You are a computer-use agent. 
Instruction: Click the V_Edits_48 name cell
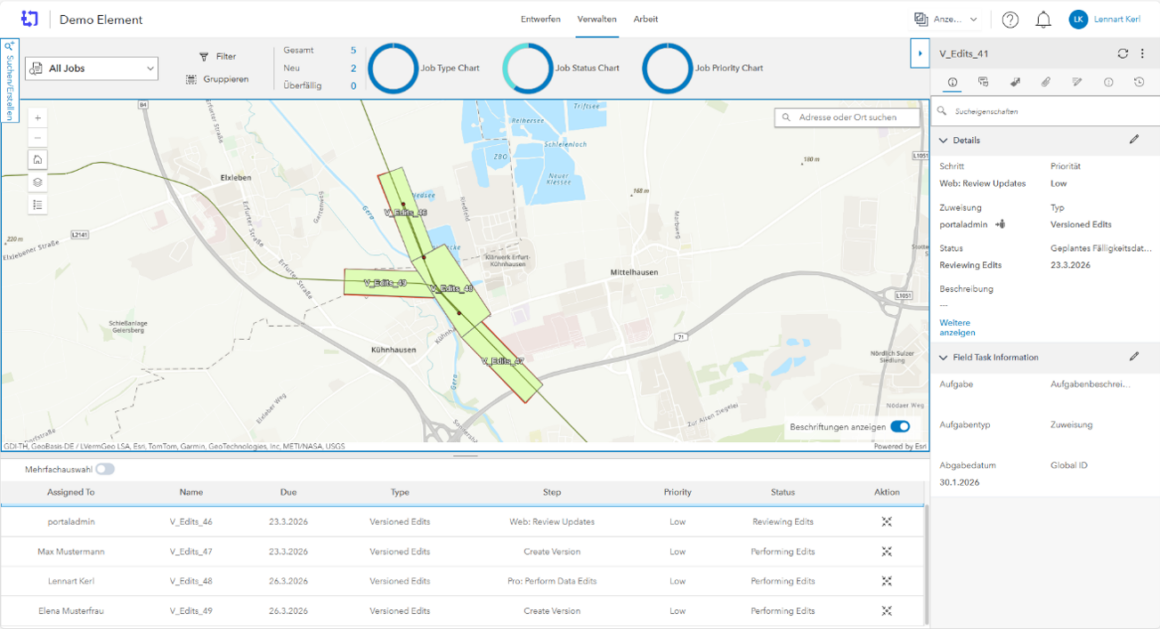(191, 581)
